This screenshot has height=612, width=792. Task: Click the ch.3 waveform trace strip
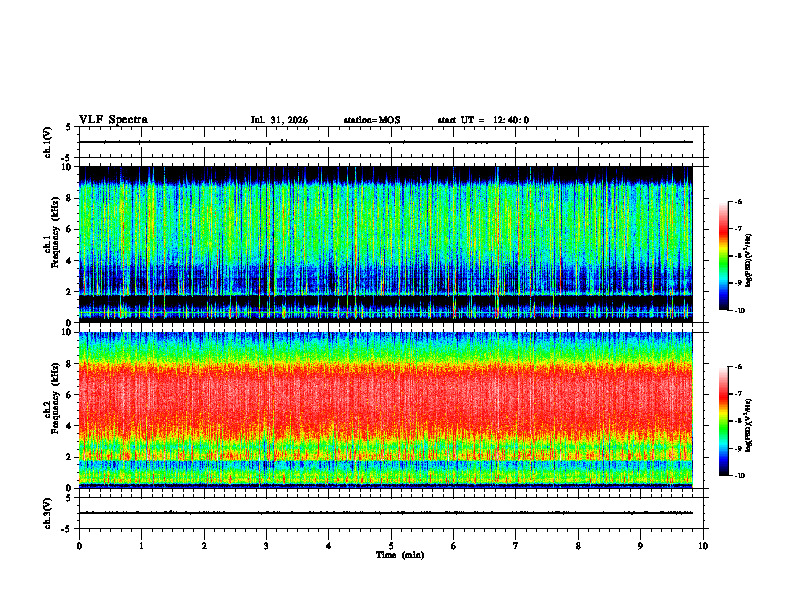(386, 513)
